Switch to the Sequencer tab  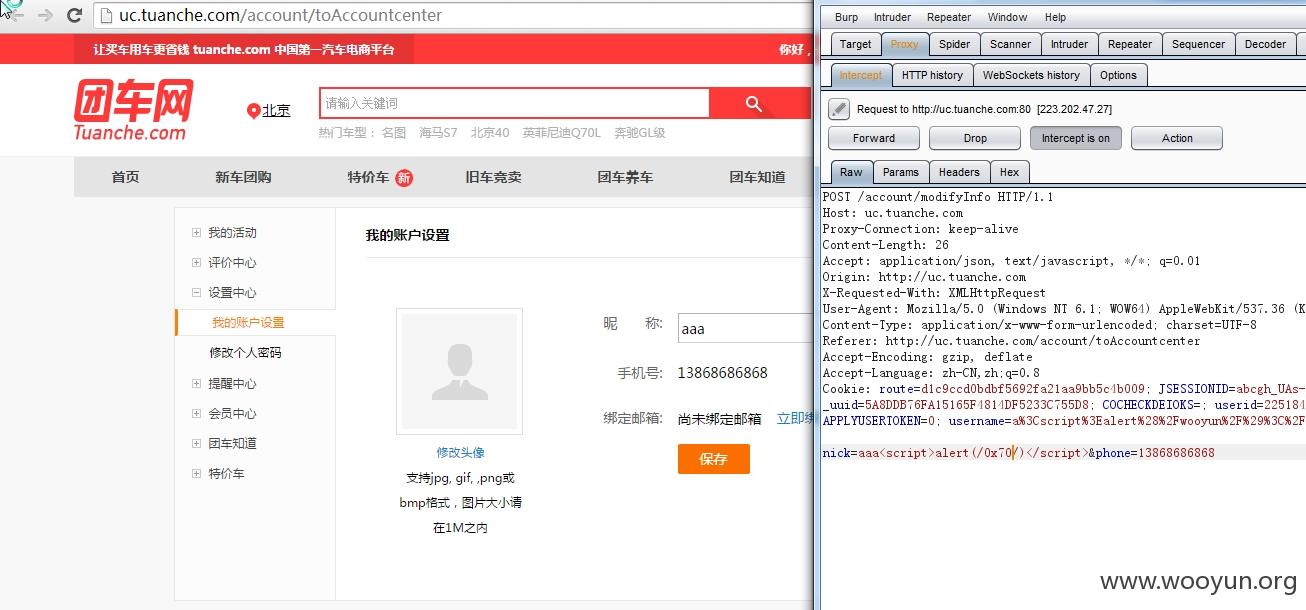[x=1198, y=44]
